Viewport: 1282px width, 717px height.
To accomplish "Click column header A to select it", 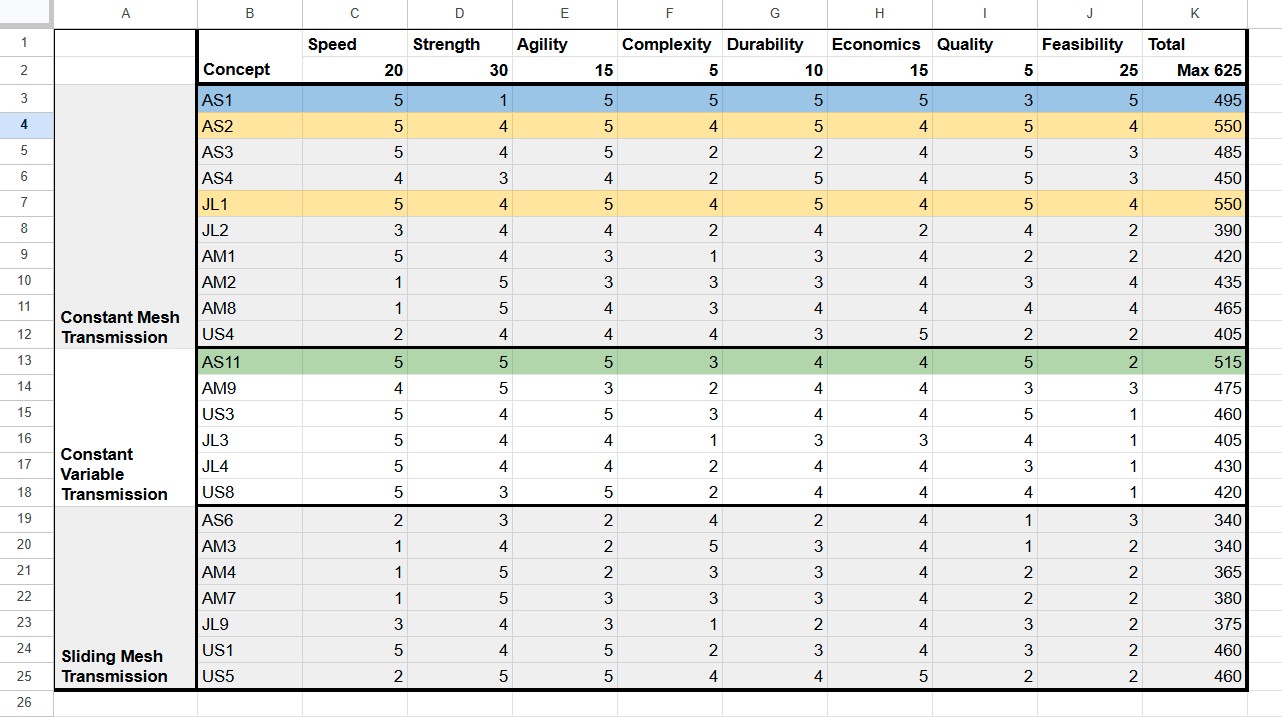I will click(125, 13).
